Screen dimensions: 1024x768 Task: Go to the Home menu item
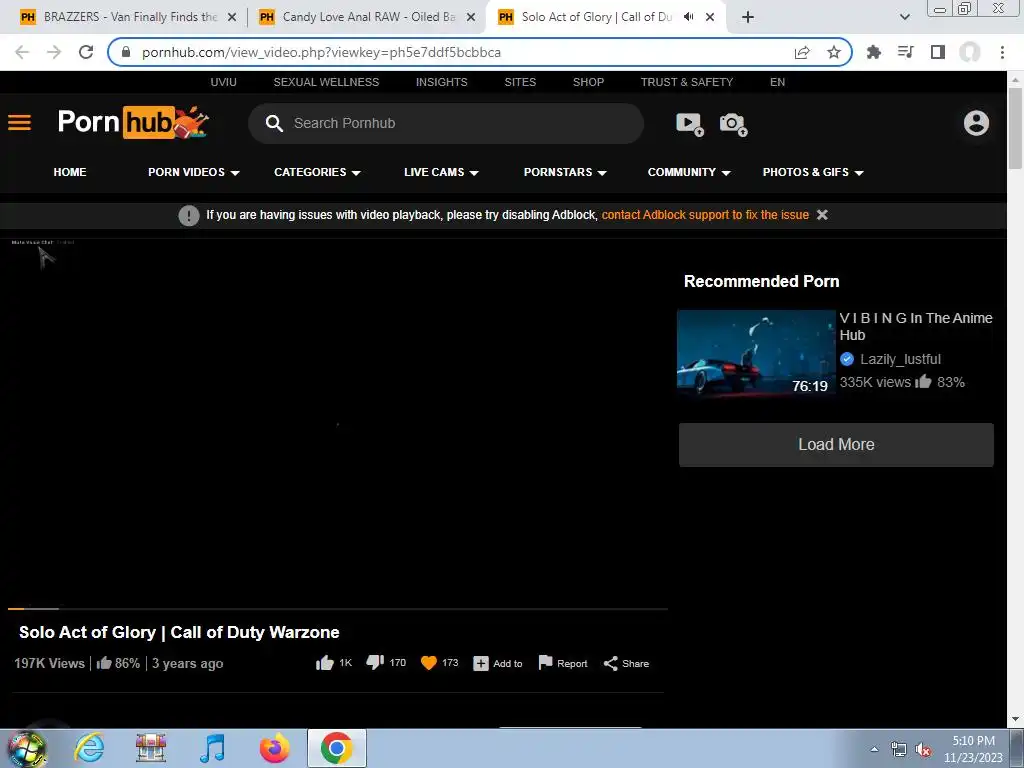click(x=70, y=172)
